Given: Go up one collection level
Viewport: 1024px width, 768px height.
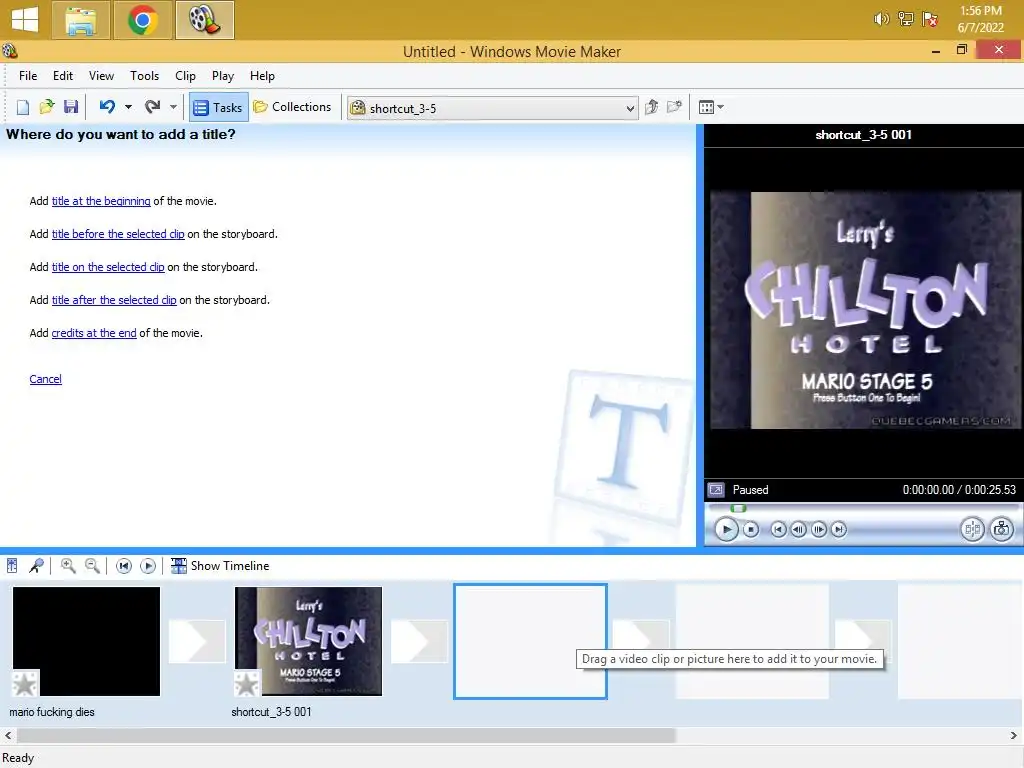Looking at the screenshot, I should pyautogui.click(x=651, y=107).
